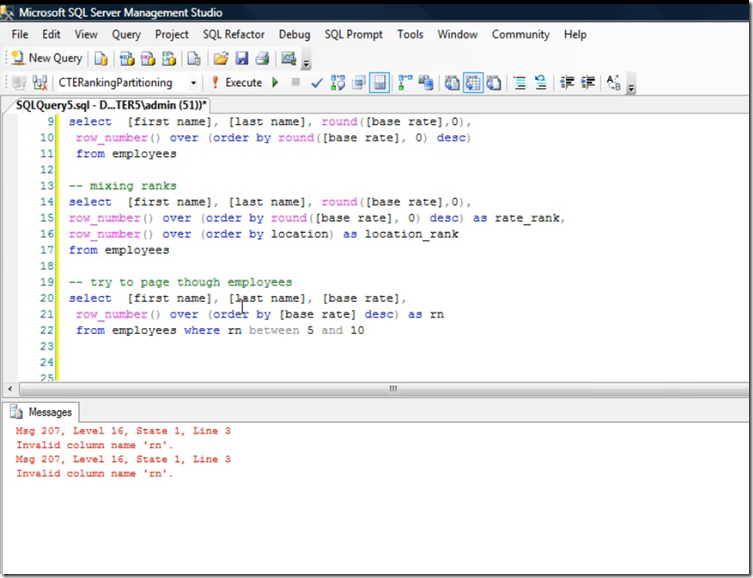Click the '-- try to page though employees' comment
This screenshot has height=578, width=753.
180,282
